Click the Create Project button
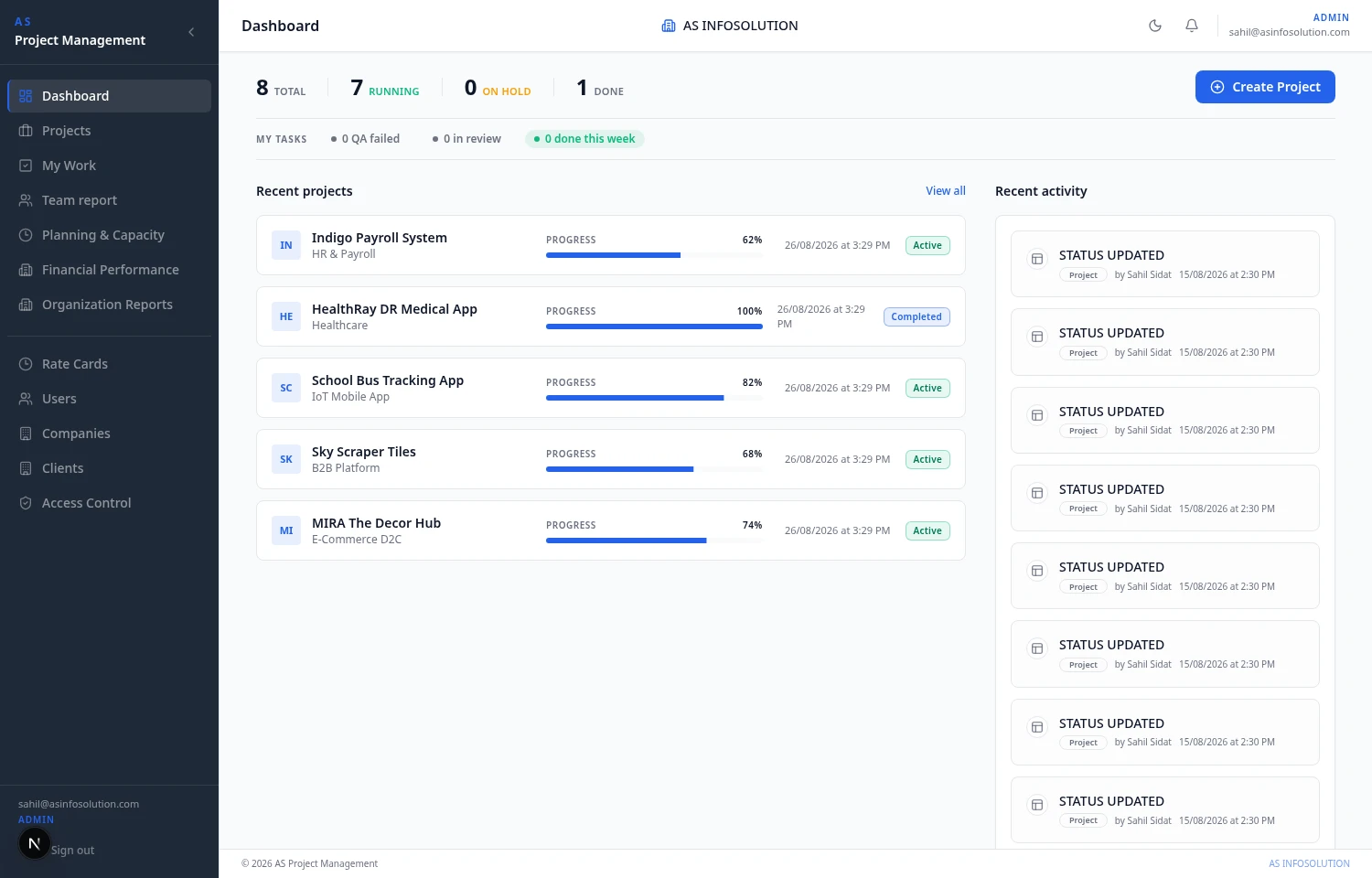This screenshot has height=878, width=1372. click(1265, 87)
